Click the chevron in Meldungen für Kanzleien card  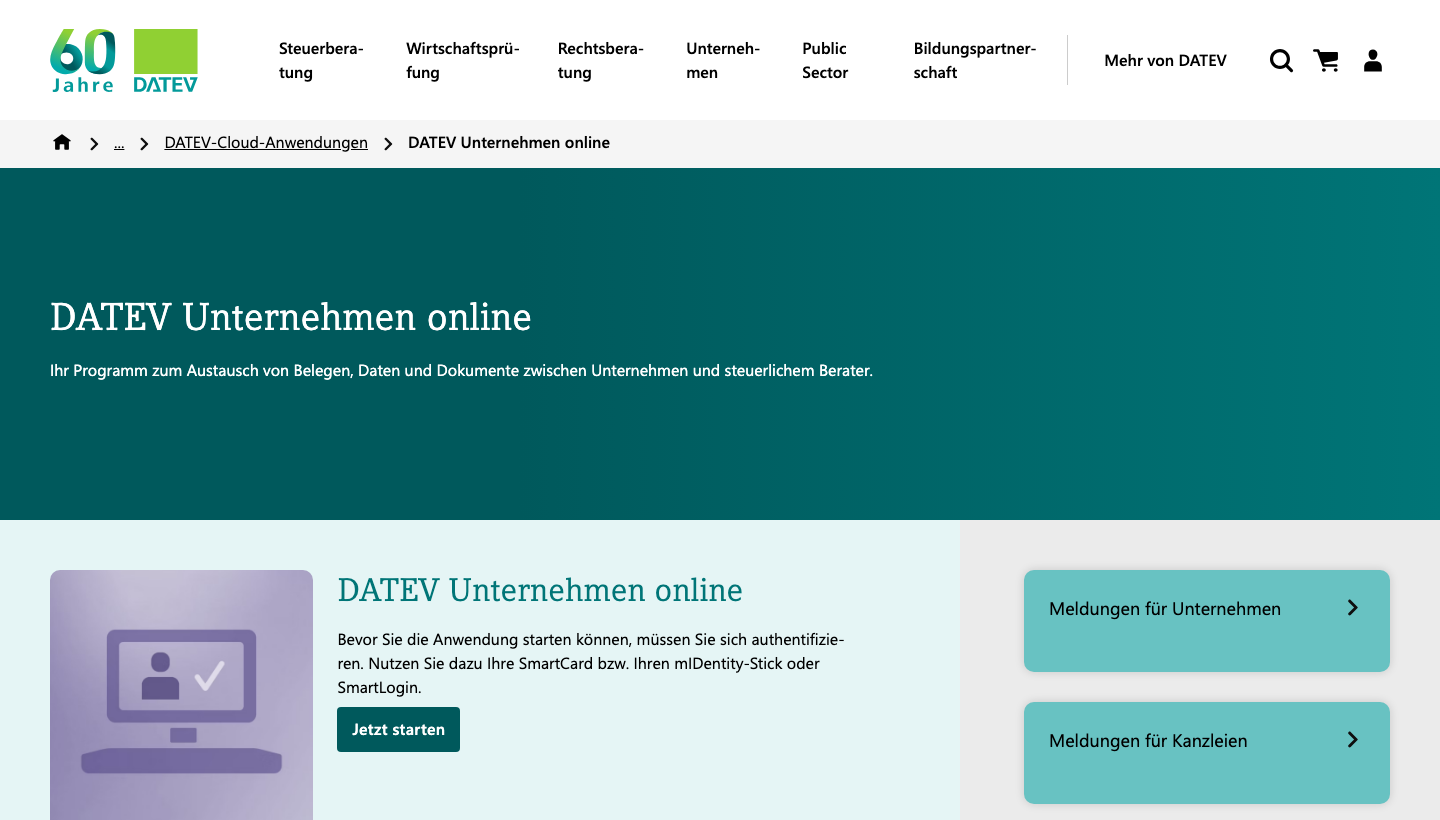tap(1353, 740)
